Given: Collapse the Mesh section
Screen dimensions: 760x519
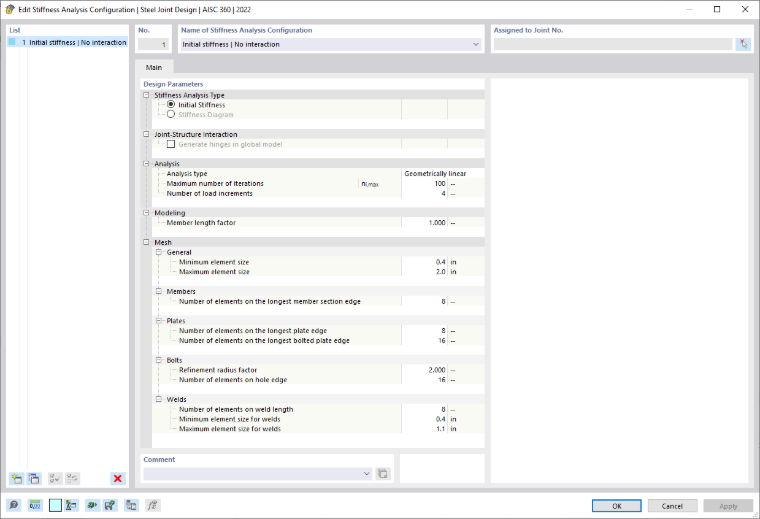Looking at the screenshot, I should [146, 242].
